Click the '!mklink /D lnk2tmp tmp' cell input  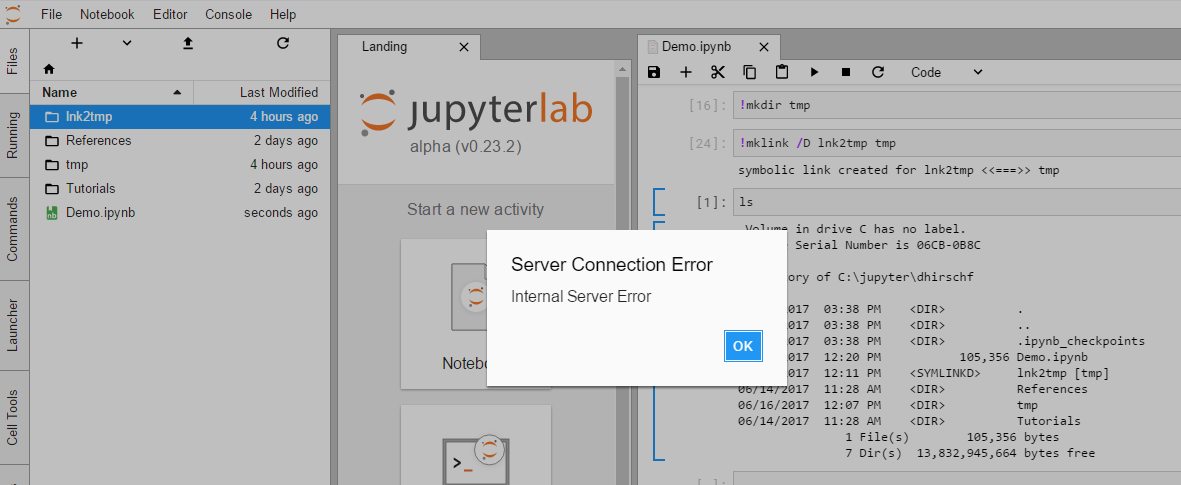coord(957,143)
